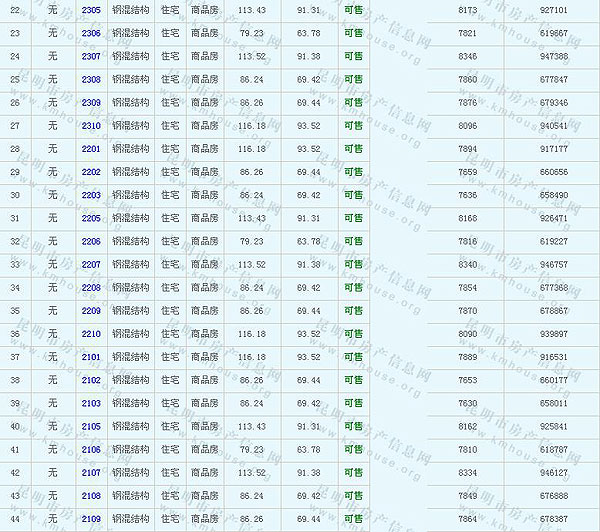Select room 2103 link
This screenshot has height=532, width=600.
[91, 403]
